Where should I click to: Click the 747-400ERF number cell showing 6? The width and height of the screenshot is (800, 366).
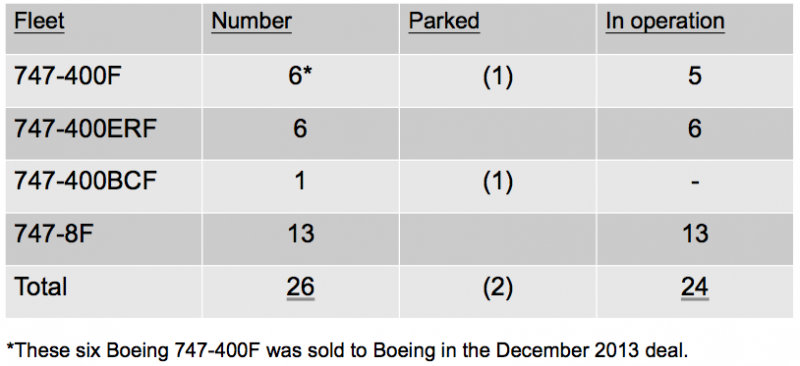click(x=300, y=130)
